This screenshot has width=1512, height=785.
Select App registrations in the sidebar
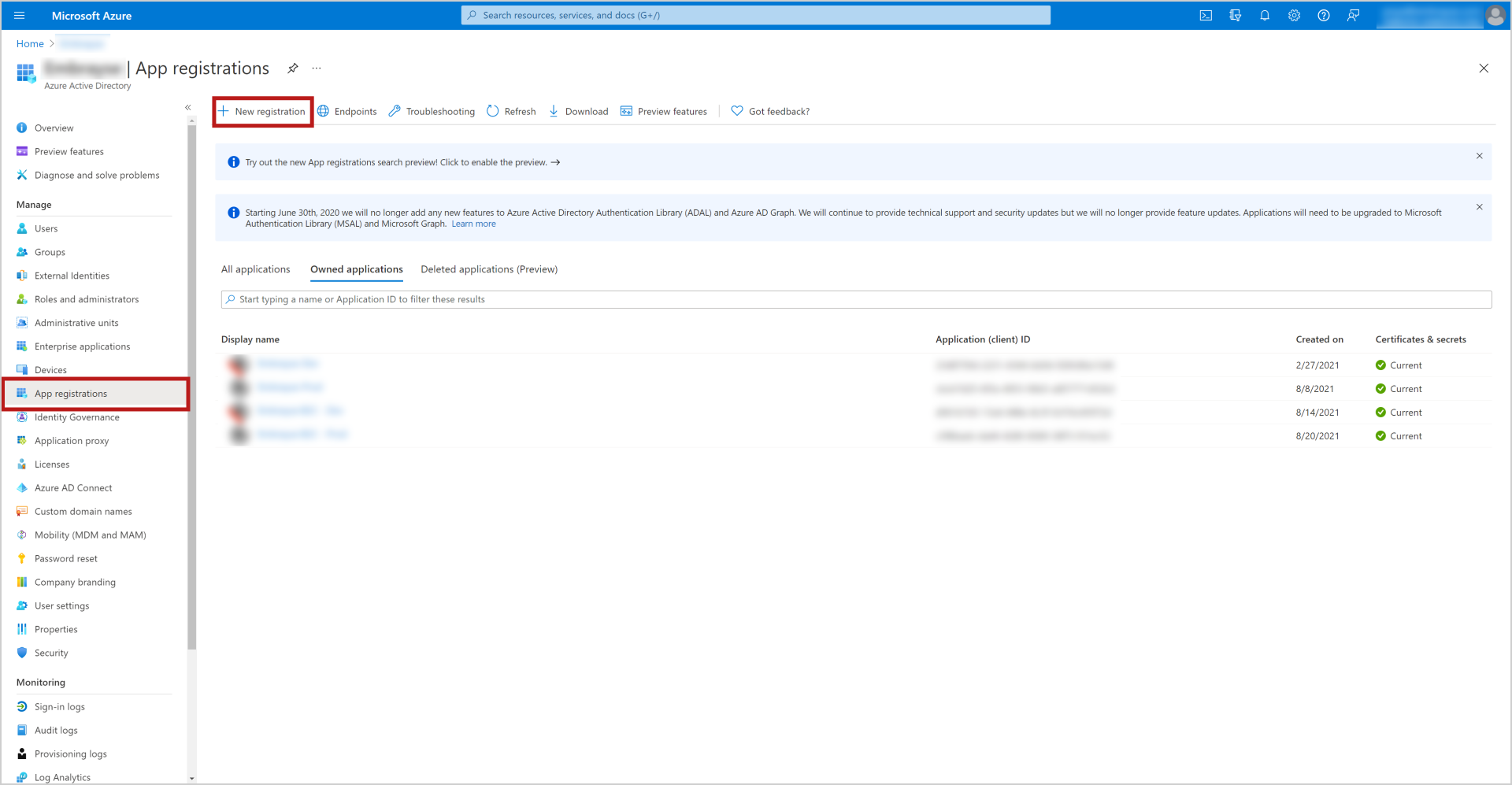96,394
